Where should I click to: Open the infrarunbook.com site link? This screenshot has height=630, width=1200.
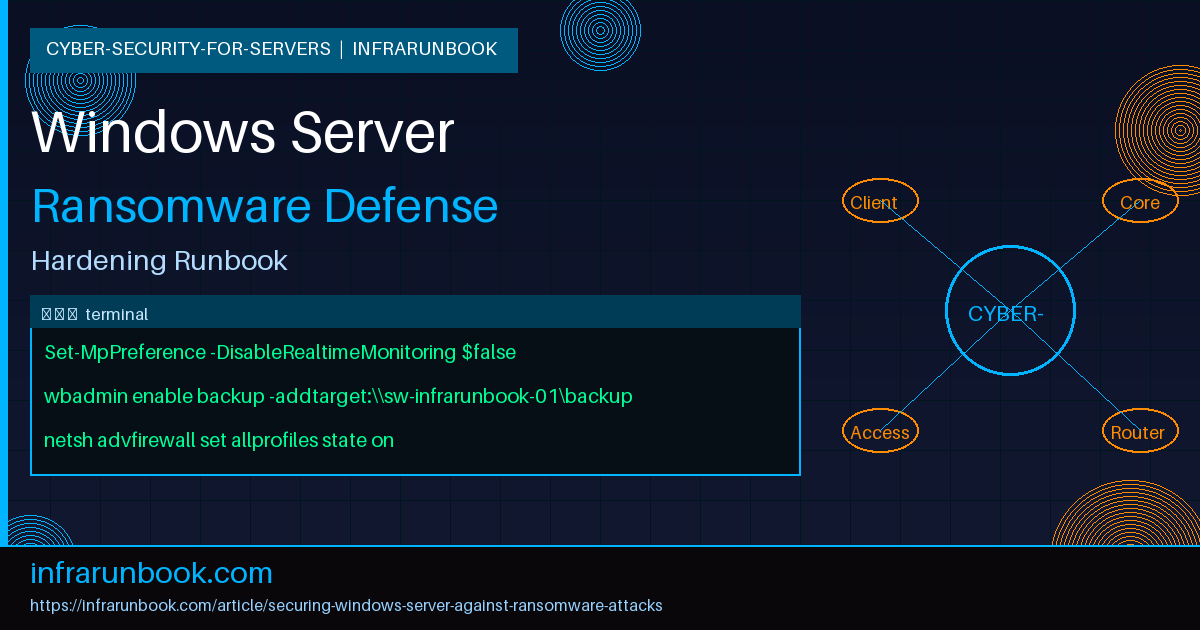(152, 573)
